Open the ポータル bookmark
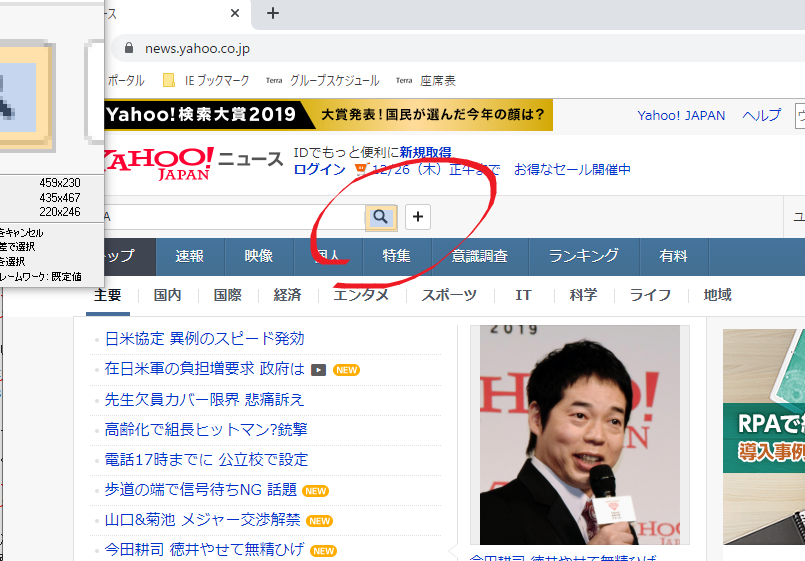The height and width of the screenshot is (561, 805). coord(125,81)
